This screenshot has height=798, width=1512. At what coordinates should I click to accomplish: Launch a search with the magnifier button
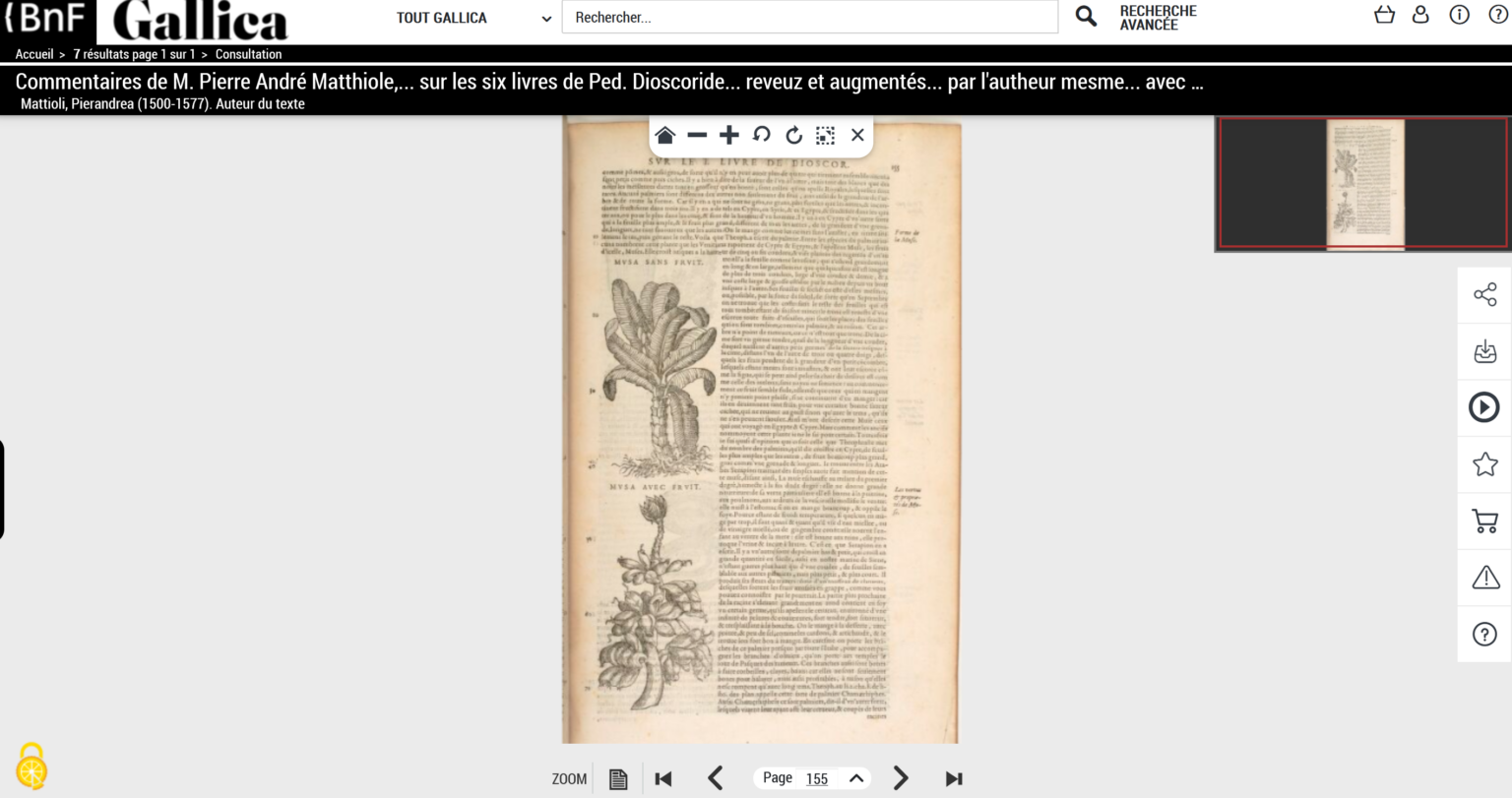[x=1087, y=18]
